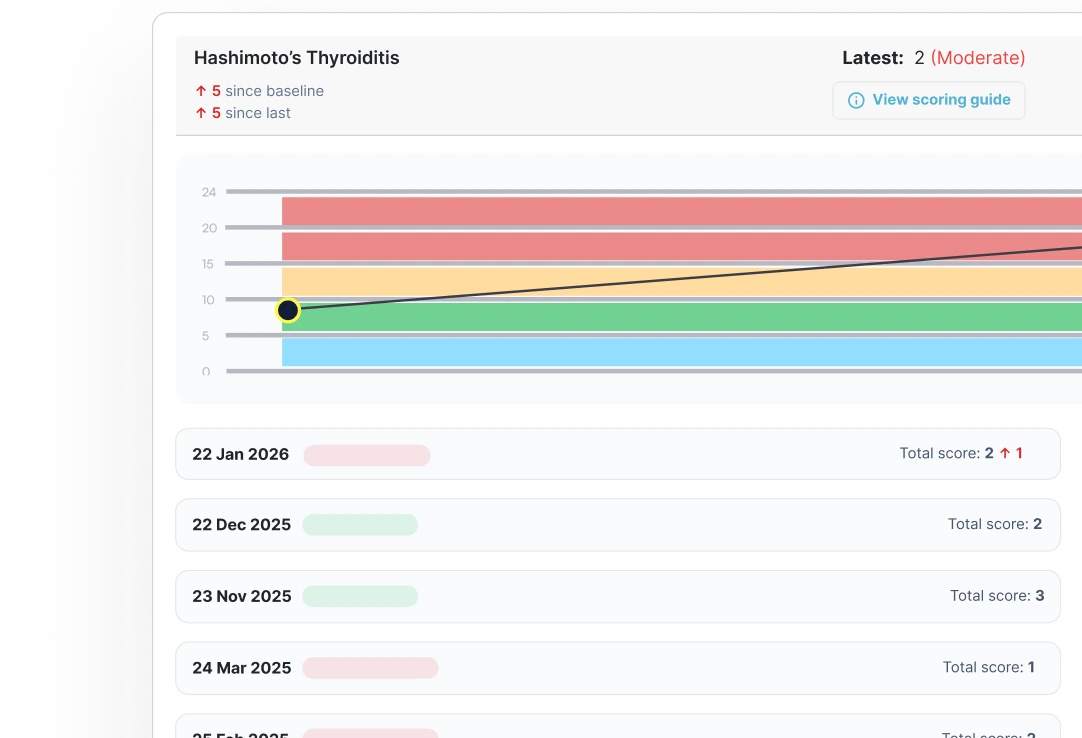The width and height of the screenshot is (1082, 738).
Task: Click the green status pill for 22 Dec 2025
Action: click(x=360, y=525)
